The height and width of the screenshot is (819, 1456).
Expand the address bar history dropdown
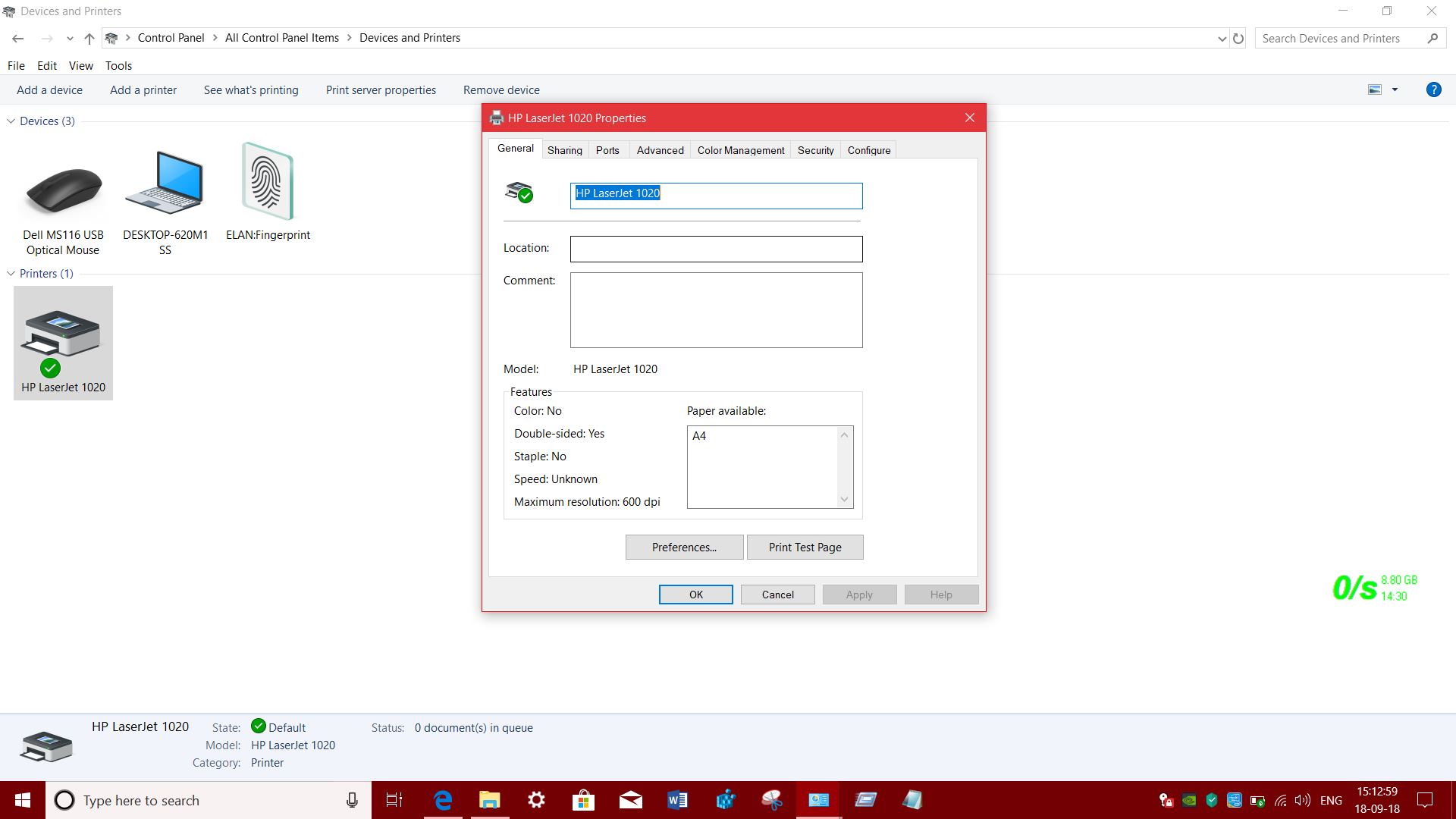click(x=1222, y=39)
